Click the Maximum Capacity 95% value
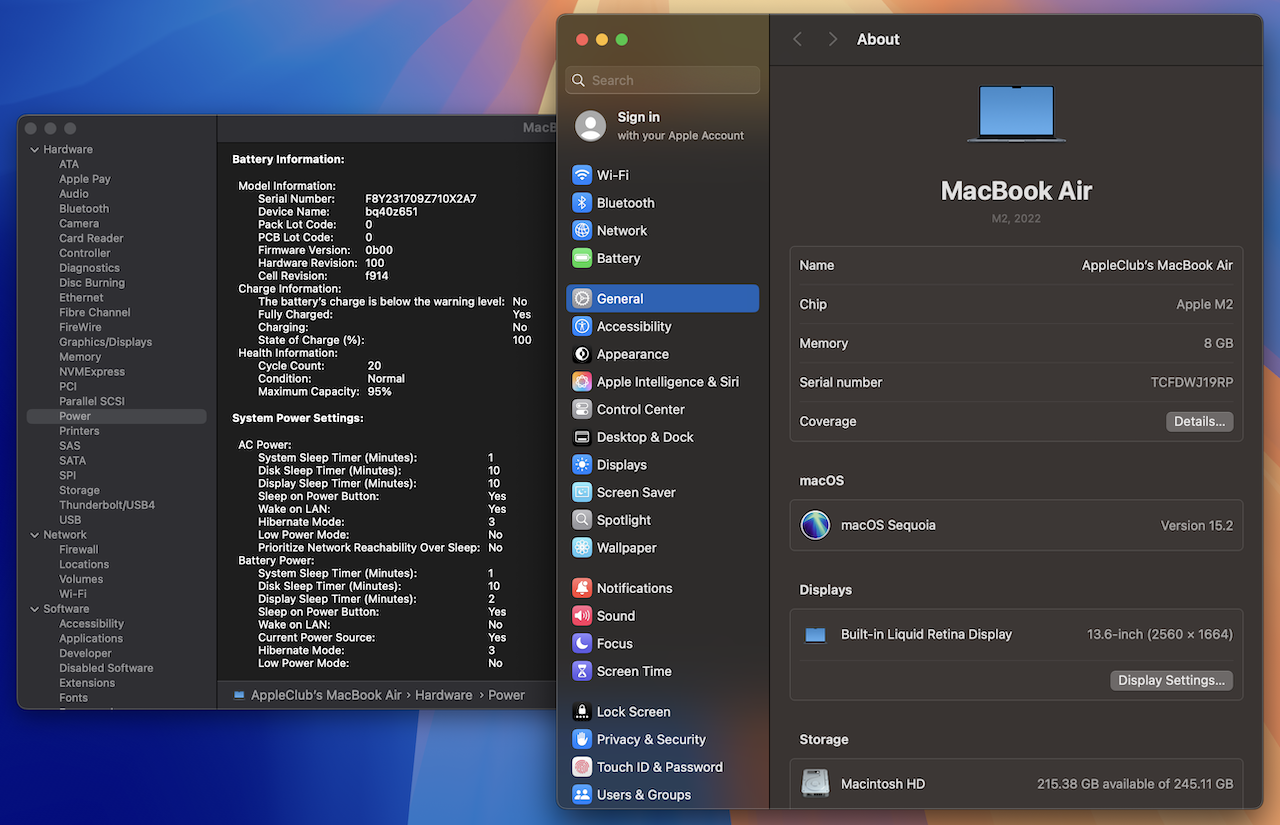The height and width of the screenshot is (825, 1280). coord(379,392)
